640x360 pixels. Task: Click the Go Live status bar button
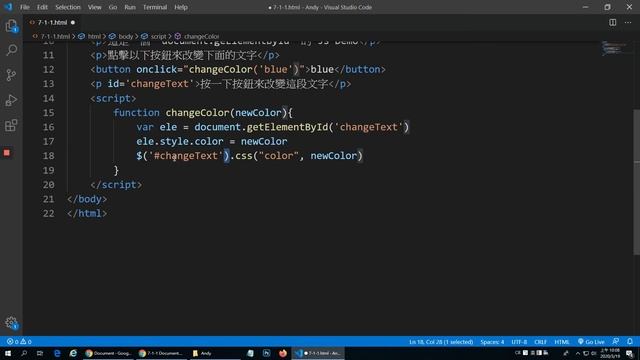point(591,342)
